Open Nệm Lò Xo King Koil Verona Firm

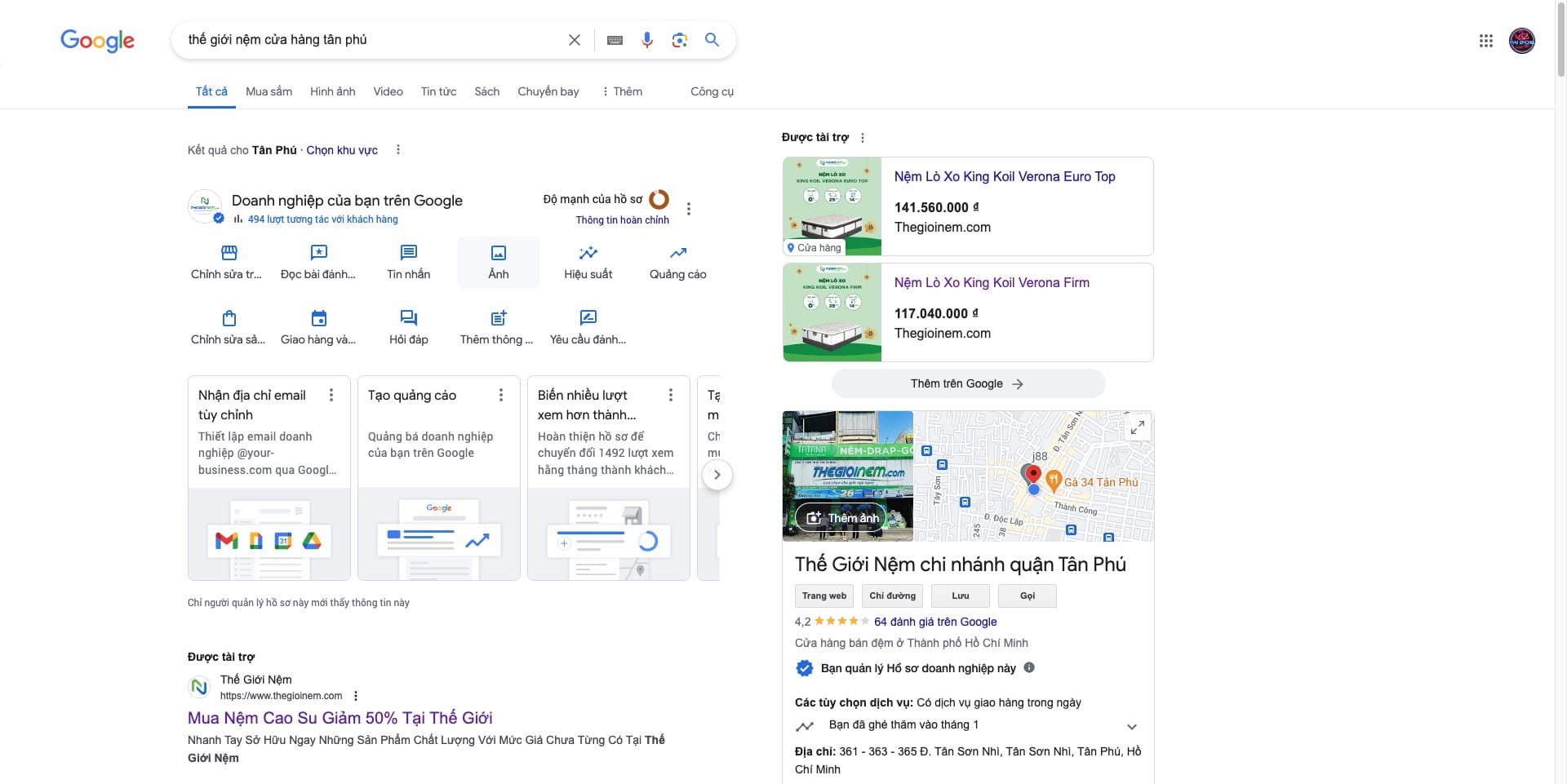click(992, 283)
